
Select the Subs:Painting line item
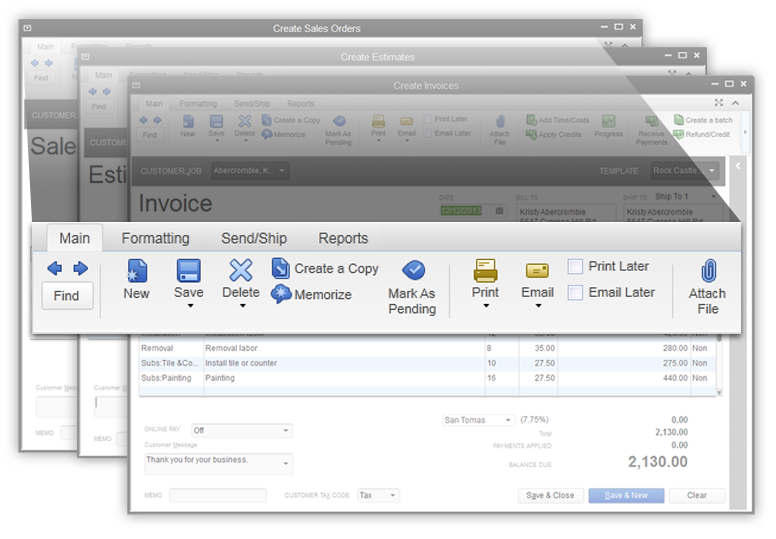(429, 378)
